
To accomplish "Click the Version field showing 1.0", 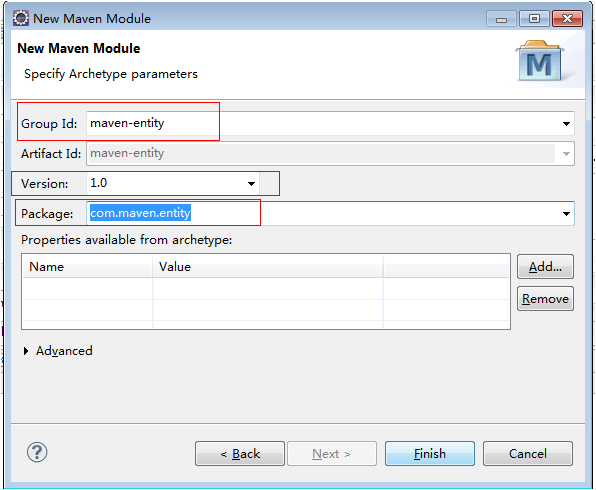I will pyautogui.click(x=166, y=183).
